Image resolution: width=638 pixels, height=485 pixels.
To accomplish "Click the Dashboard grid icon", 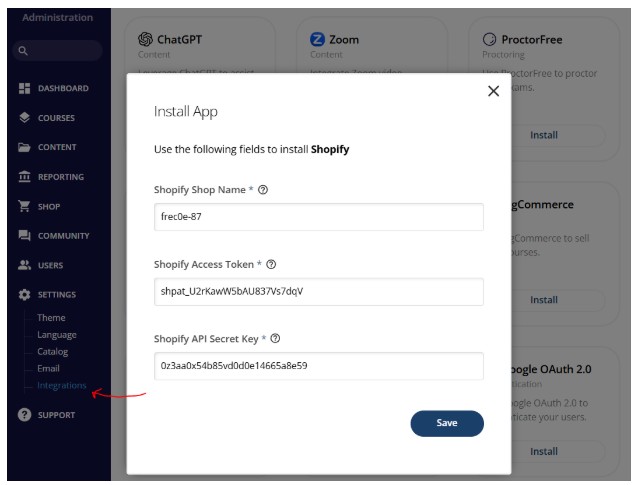I will pyautogui.click(x=24, y=88).
